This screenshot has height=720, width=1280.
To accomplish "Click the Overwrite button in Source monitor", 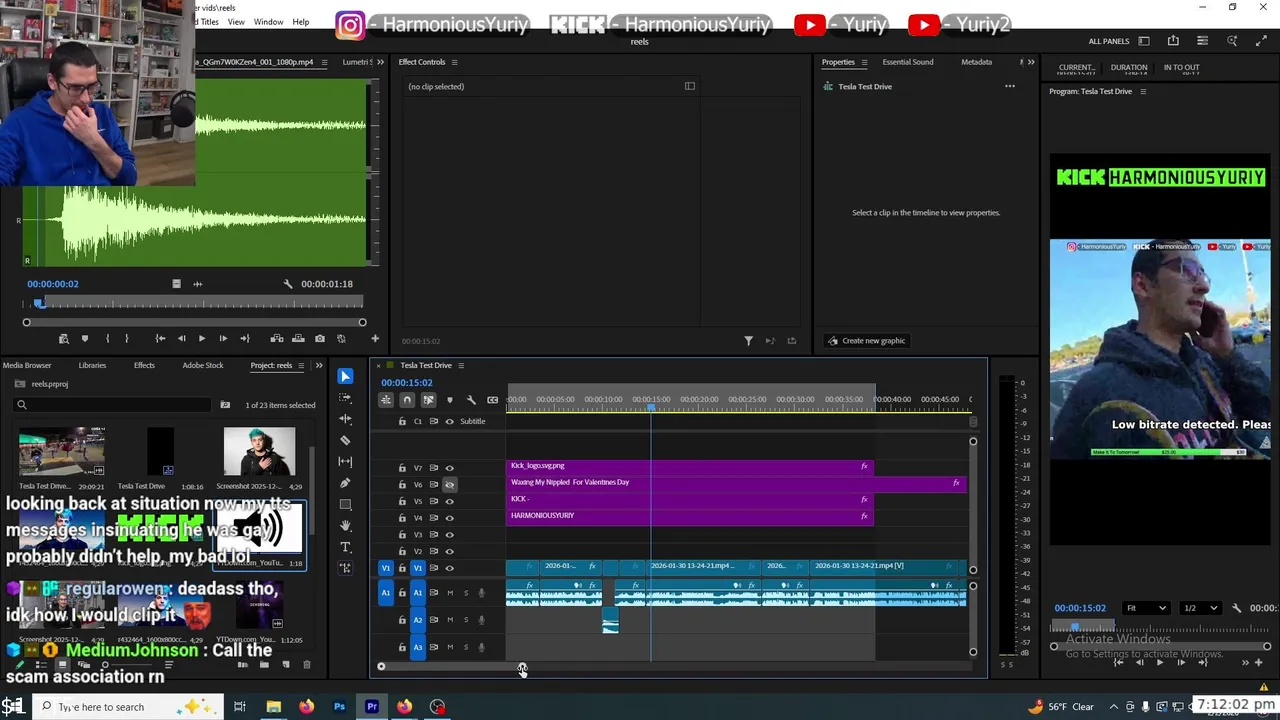I will (x=298, y=339).
